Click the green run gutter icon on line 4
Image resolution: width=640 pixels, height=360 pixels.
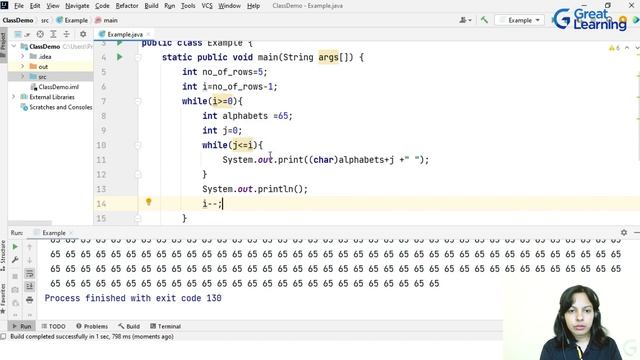[x=120, y=57]
